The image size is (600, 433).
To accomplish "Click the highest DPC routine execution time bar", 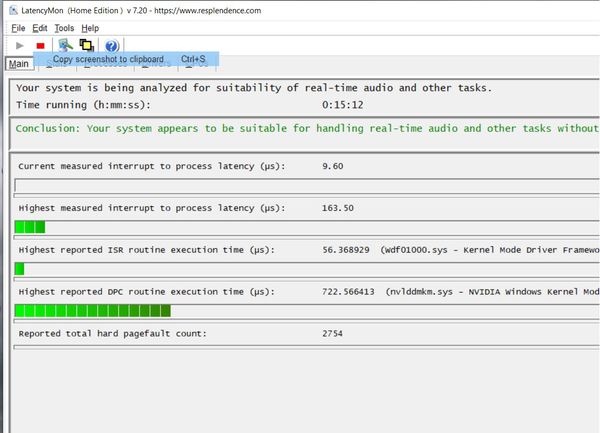I will (x=307, y=311).
